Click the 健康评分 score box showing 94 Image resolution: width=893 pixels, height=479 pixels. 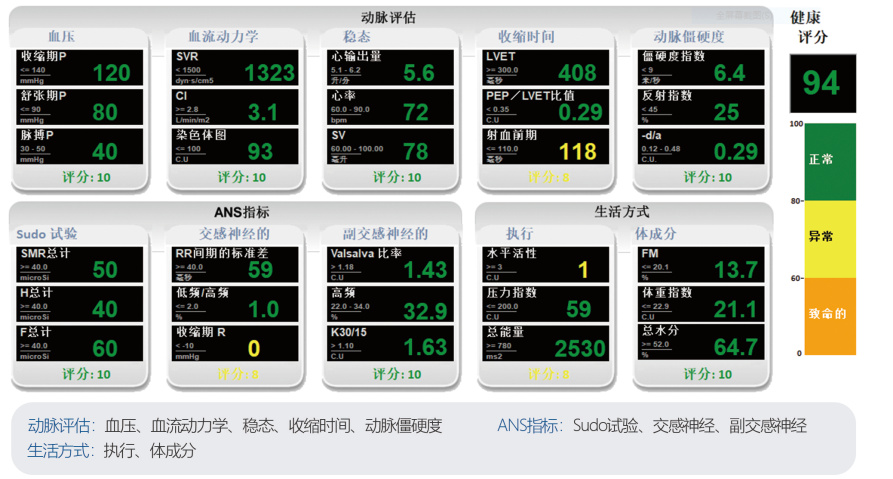pos(822,83)
